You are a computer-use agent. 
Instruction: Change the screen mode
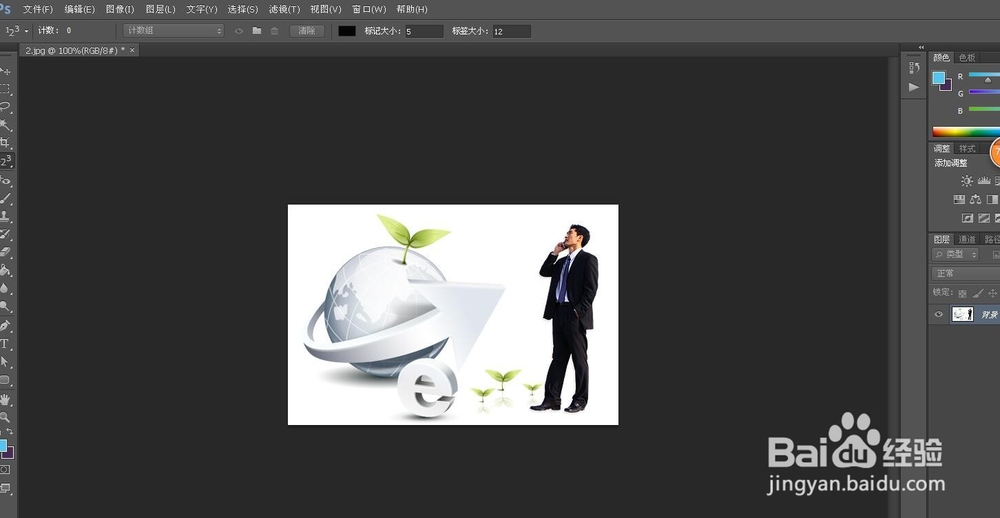click(5, 489)
